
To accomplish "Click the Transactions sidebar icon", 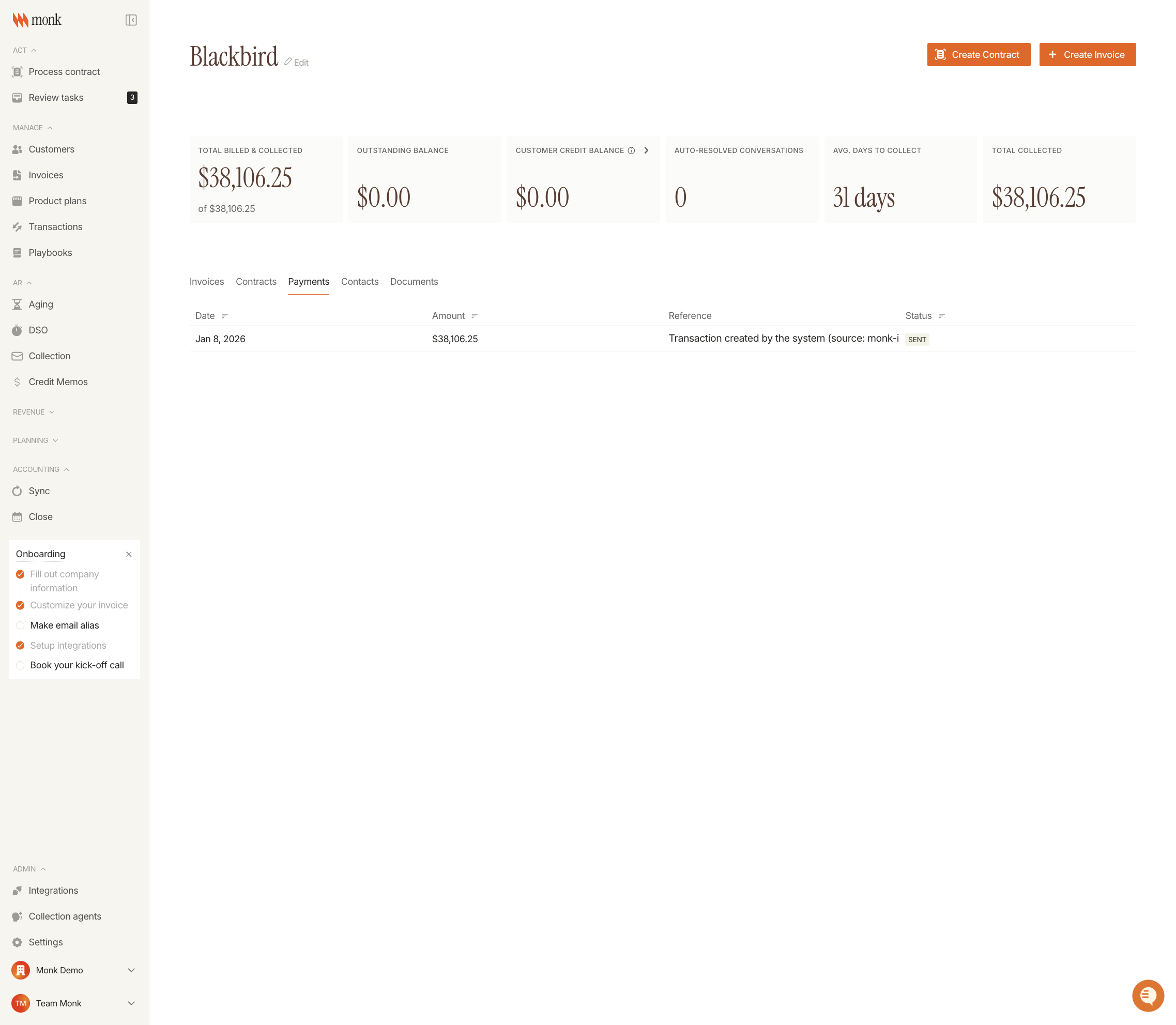I will pos(17,226).
